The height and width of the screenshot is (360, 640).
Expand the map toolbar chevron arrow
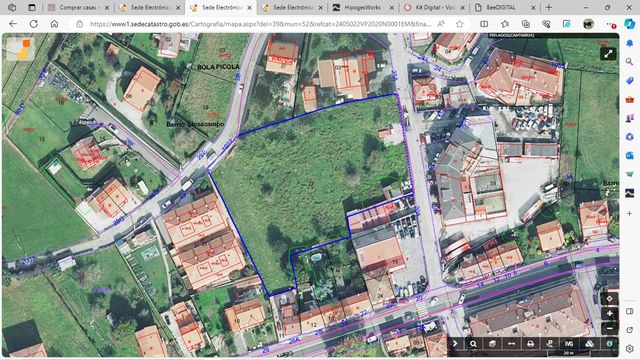click(455, 344)
